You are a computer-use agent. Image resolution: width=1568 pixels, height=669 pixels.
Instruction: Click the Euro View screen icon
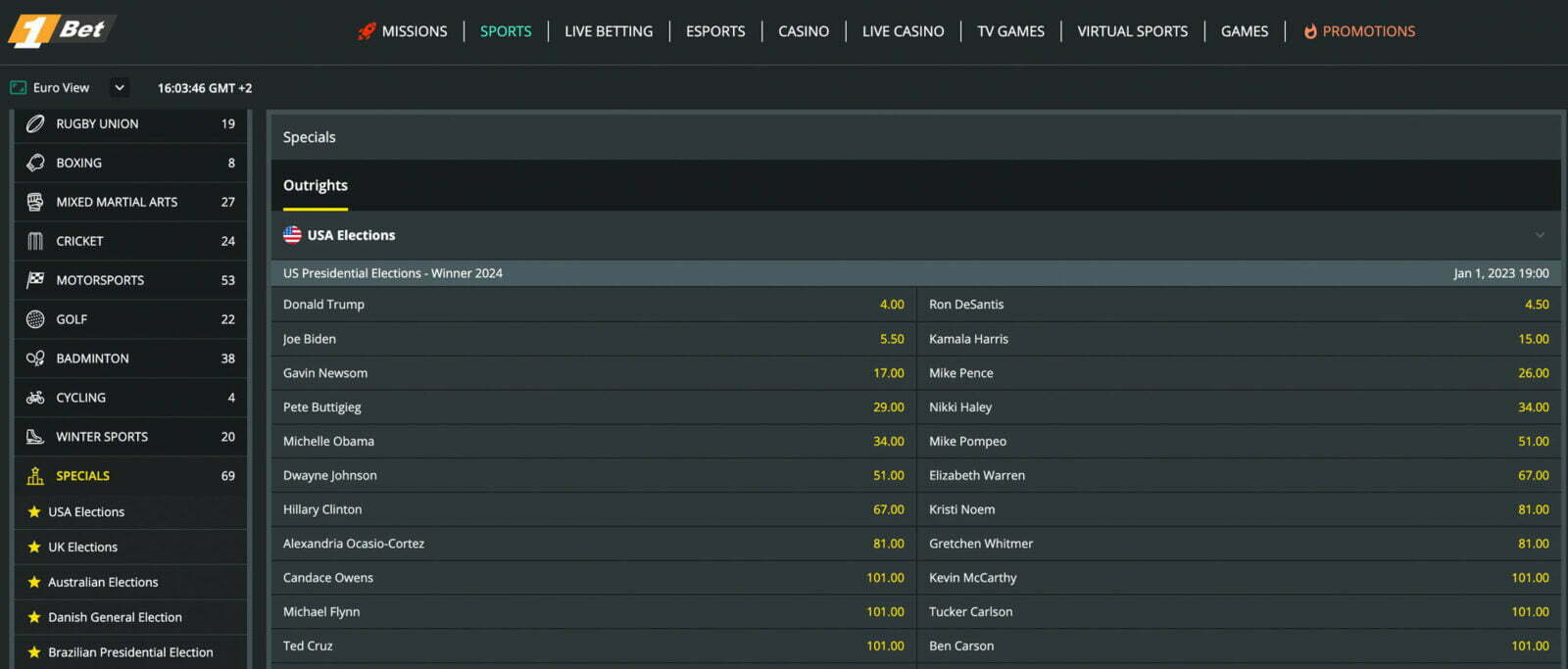click(18, 87)
